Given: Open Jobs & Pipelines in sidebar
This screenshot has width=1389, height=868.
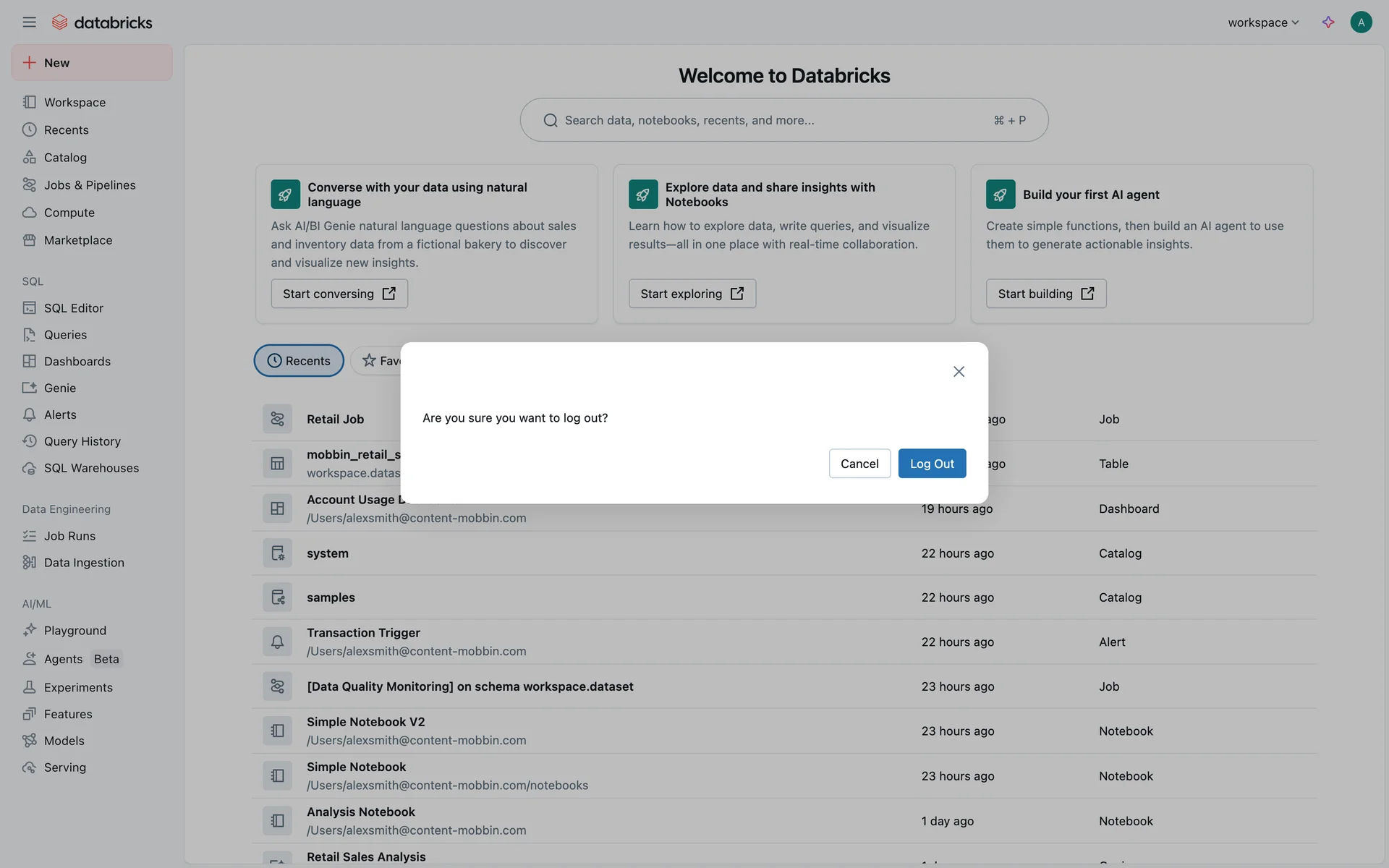Looking at the screenshot, I should (90, 185).
